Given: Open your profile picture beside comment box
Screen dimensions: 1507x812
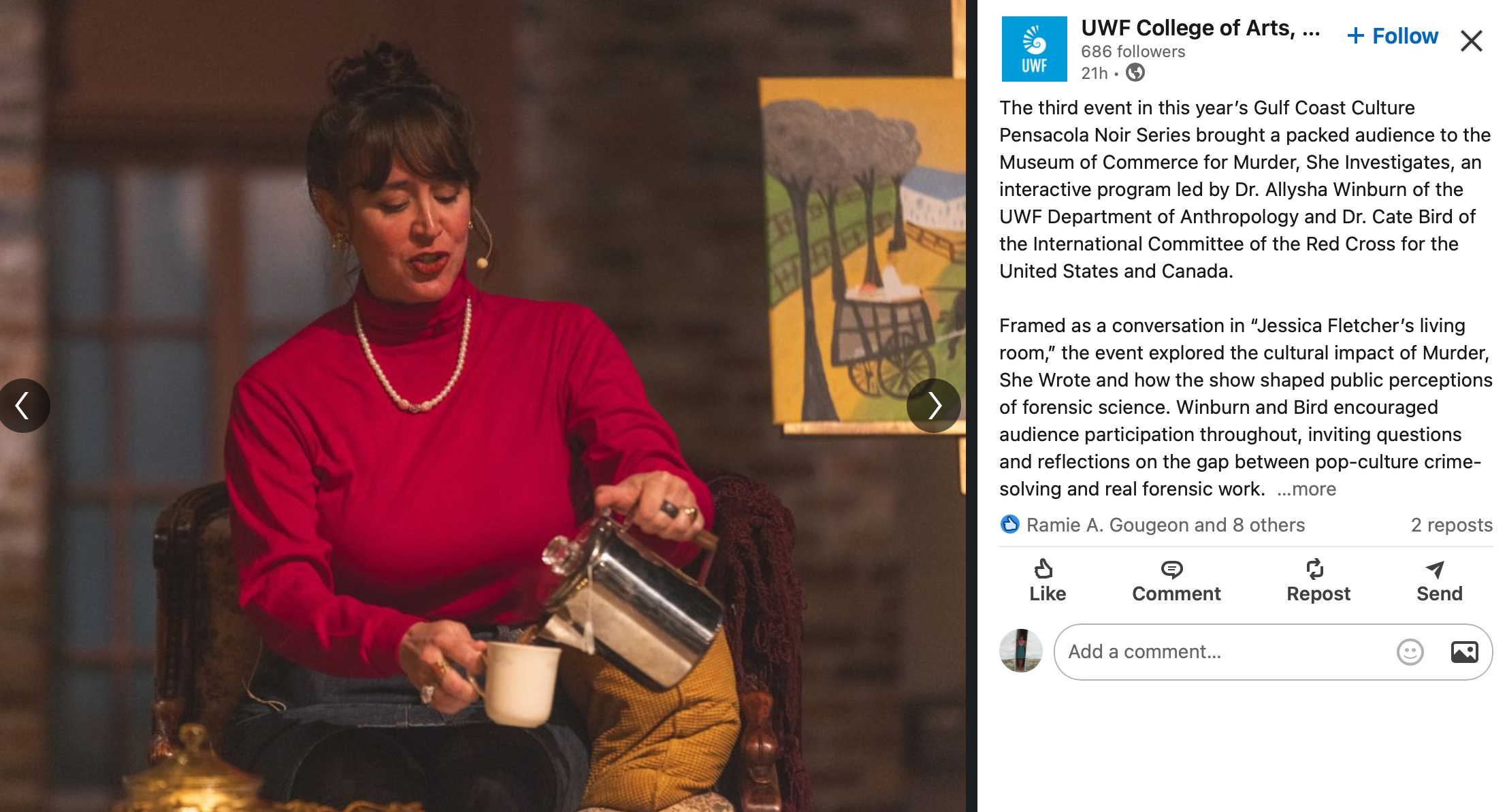Looking at the screenshot, I should tap(1020, 651).
